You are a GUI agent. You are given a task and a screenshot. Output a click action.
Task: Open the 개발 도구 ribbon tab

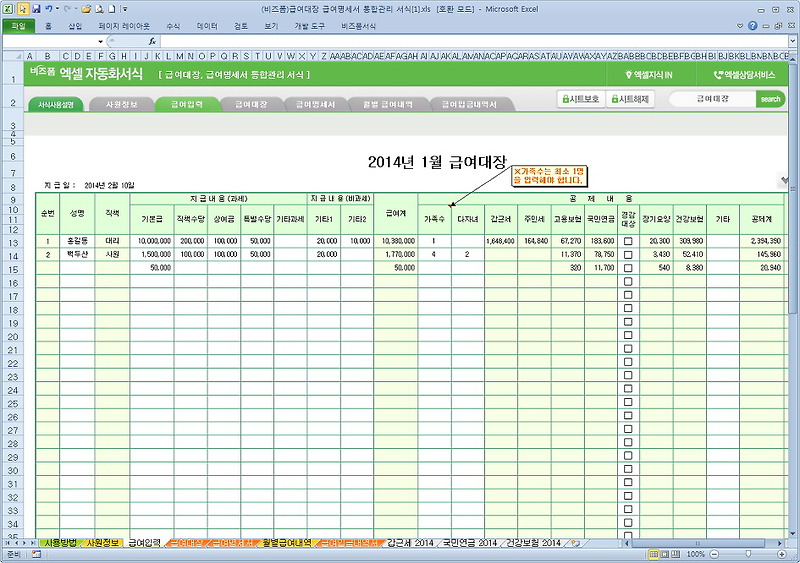click(x=309, y=26)
